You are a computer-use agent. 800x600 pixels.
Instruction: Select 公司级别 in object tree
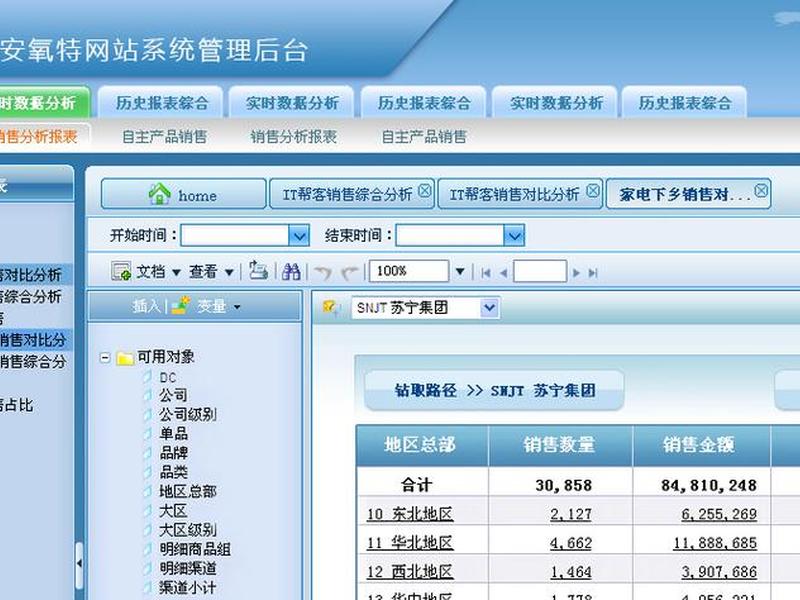[188, 414]
